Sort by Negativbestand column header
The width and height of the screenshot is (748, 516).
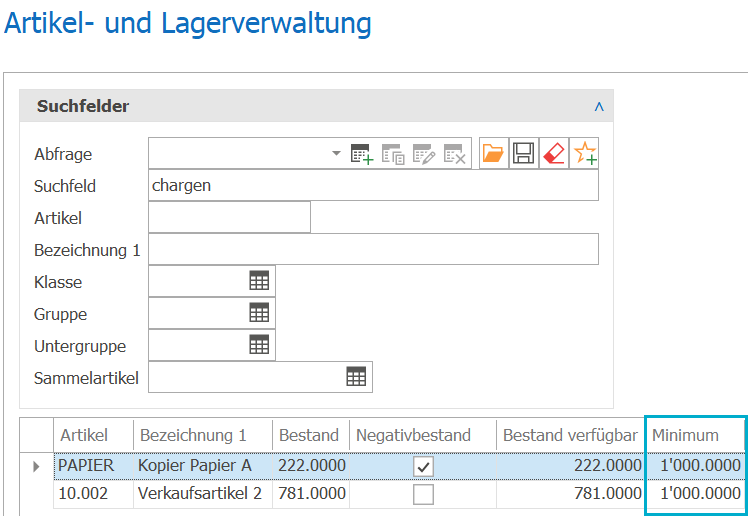[423, 435]
